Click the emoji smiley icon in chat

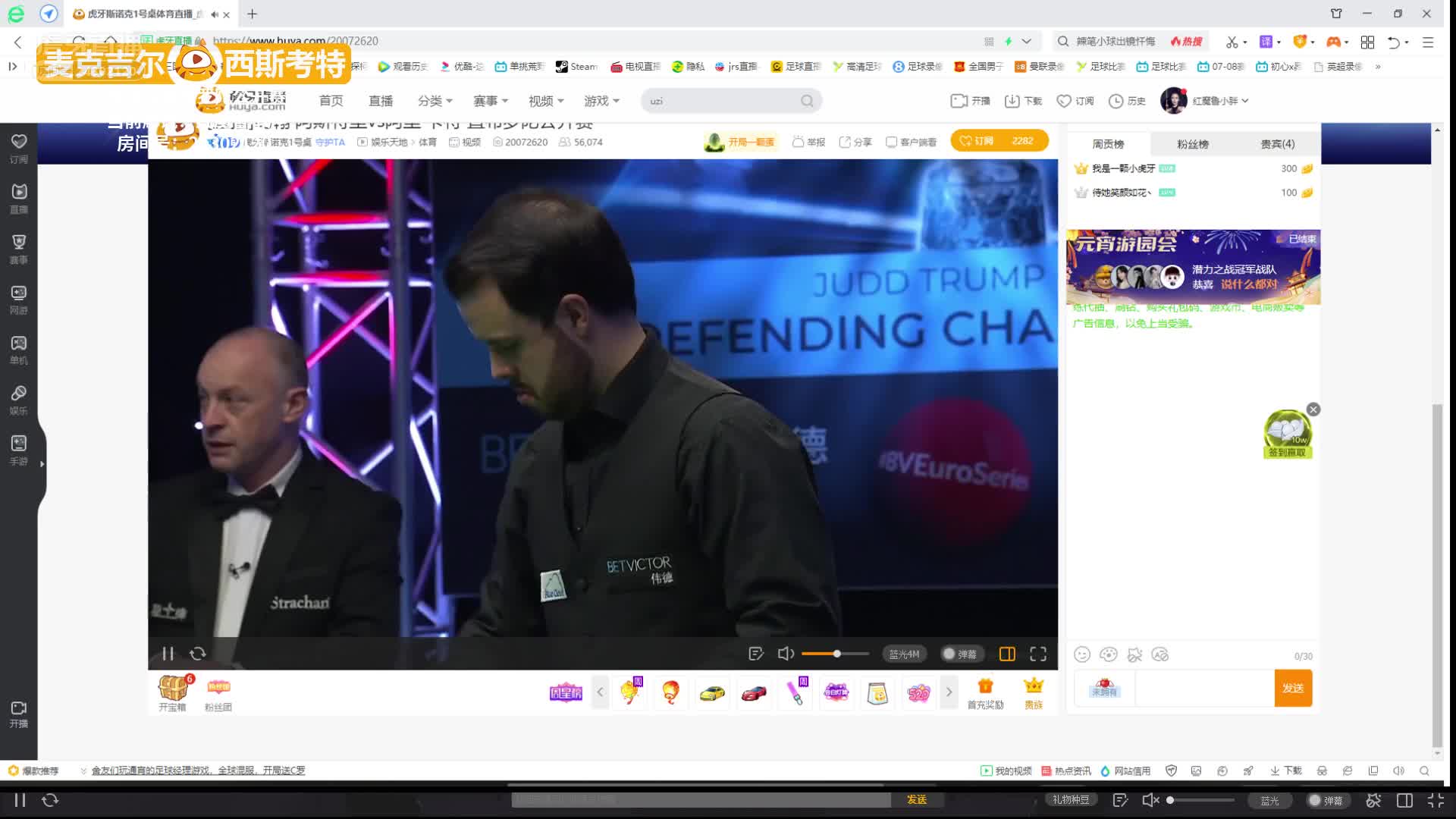(1082, 654)
